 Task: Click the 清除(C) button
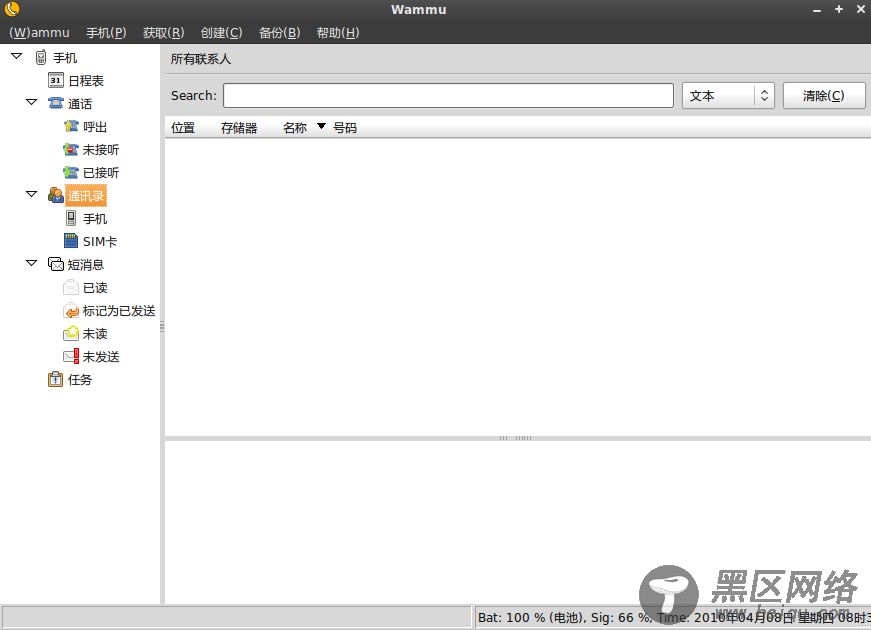pyautogui.click(x=824, y=96)
